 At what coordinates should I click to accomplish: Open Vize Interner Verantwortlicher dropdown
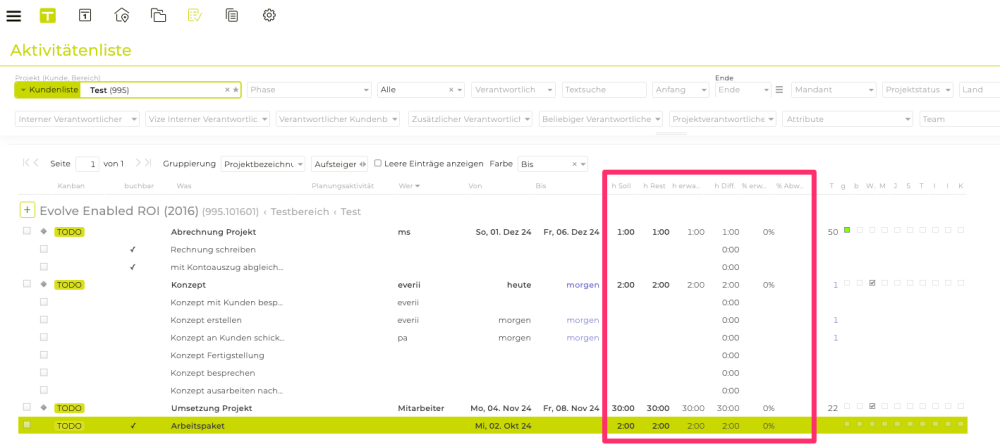pyautogui.click(x=208, y=119)
